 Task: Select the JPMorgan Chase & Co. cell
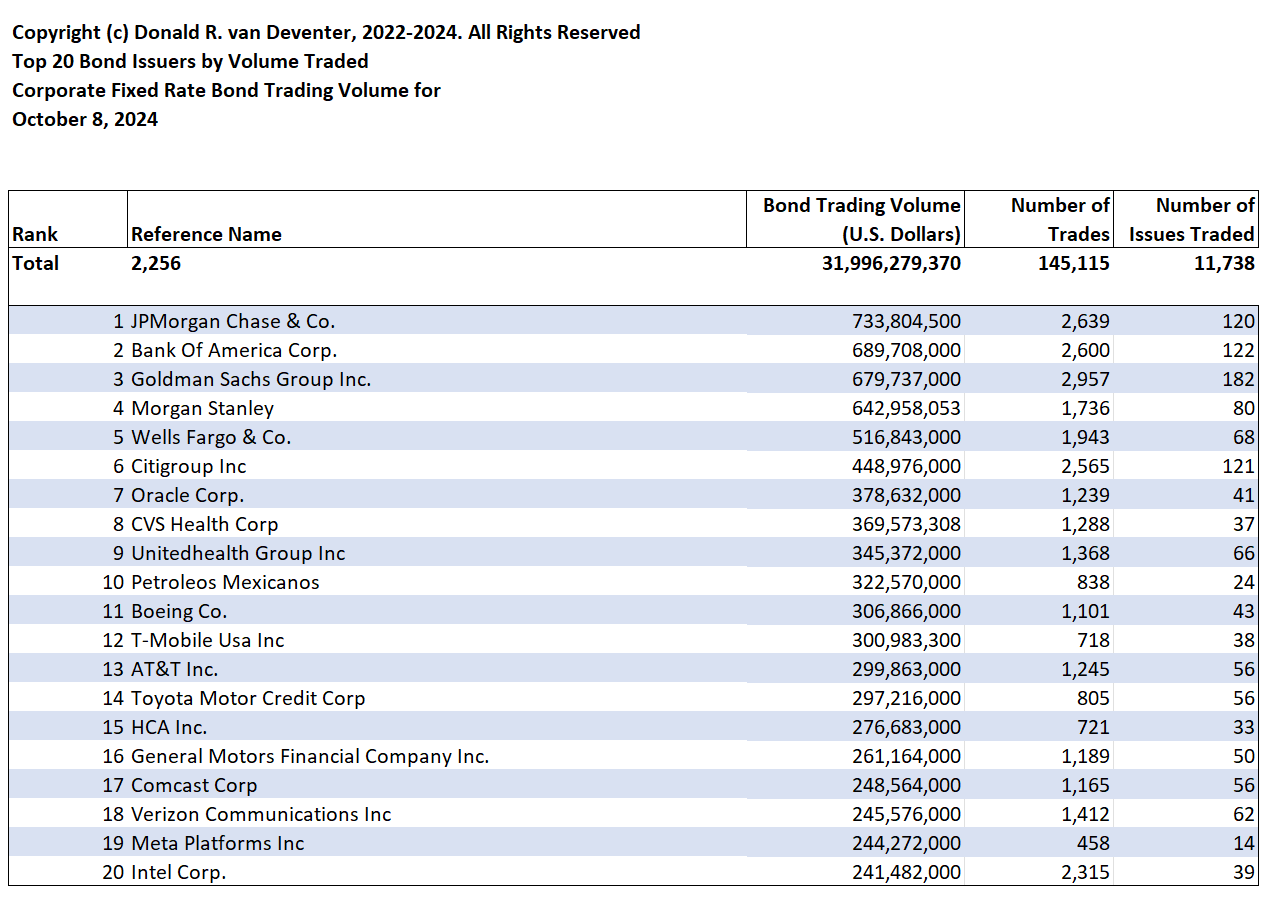(x=233, y=321)
